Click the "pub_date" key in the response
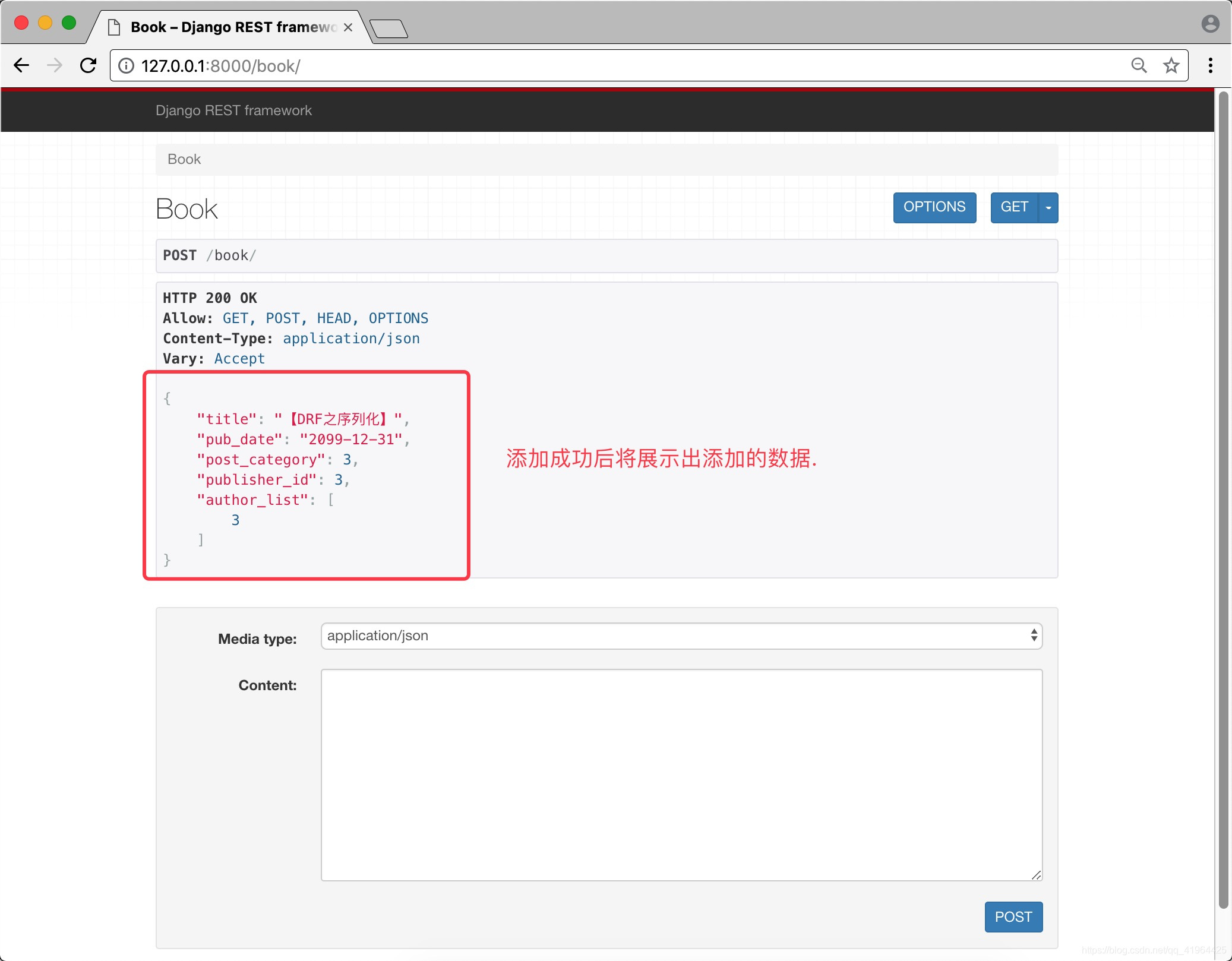Viewport: 1232px width, 961px height. tap(239, 440)
